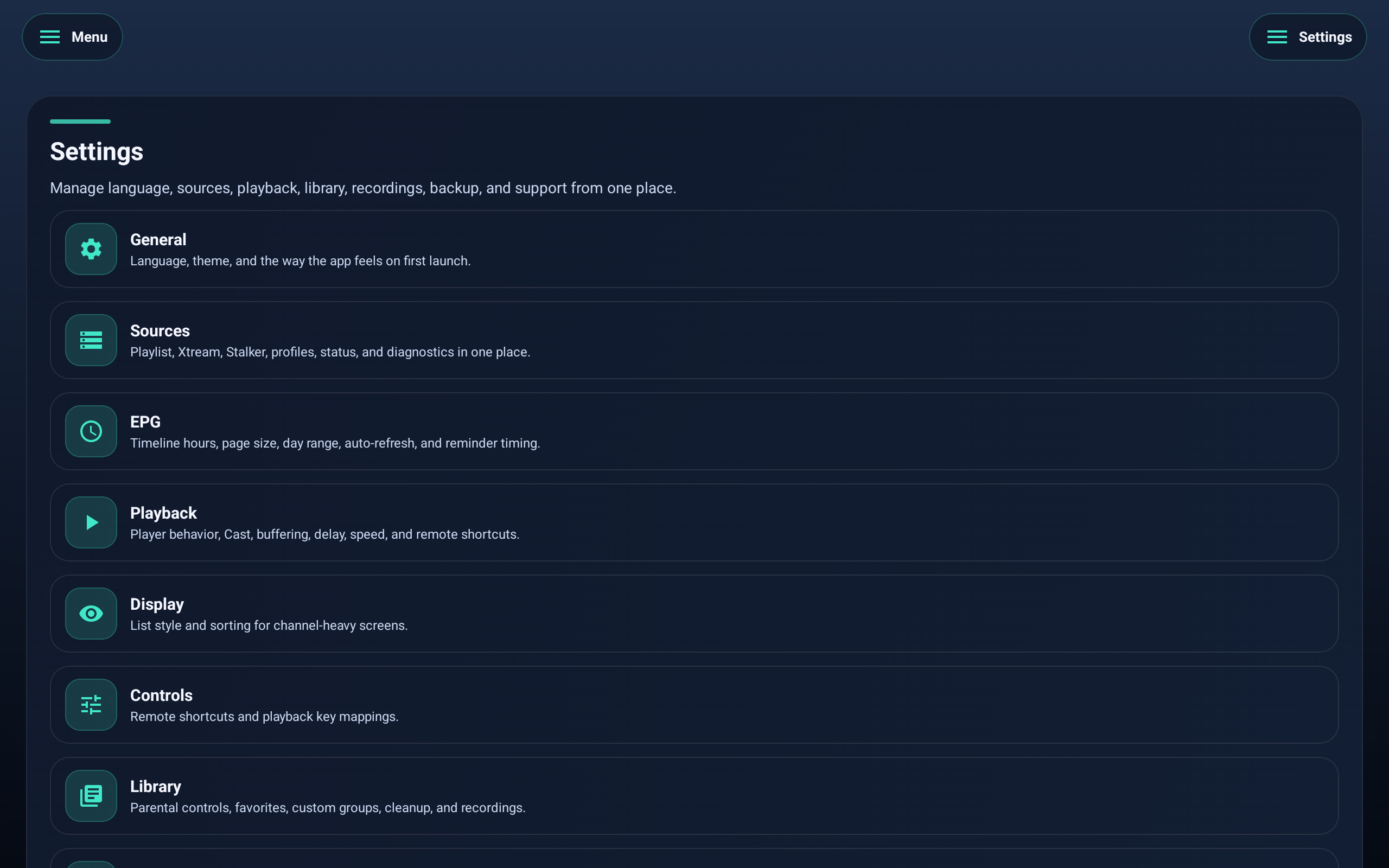Click 'List style and sorting' description
This screenshot has height=868, width=1389.
coord(269,626)
